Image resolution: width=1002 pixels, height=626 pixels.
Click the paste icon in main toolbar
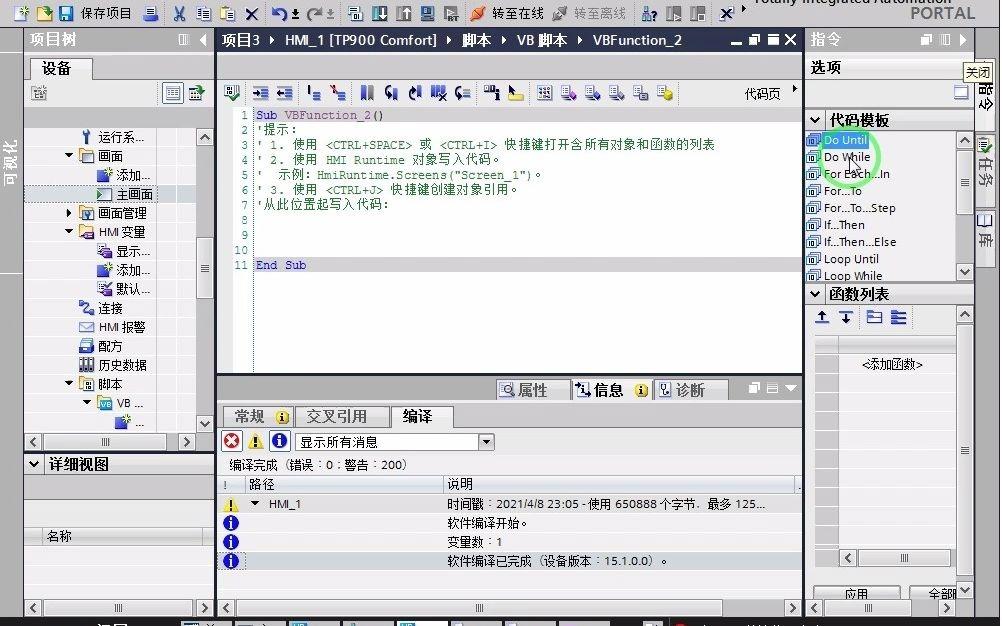tap(227, 13)
